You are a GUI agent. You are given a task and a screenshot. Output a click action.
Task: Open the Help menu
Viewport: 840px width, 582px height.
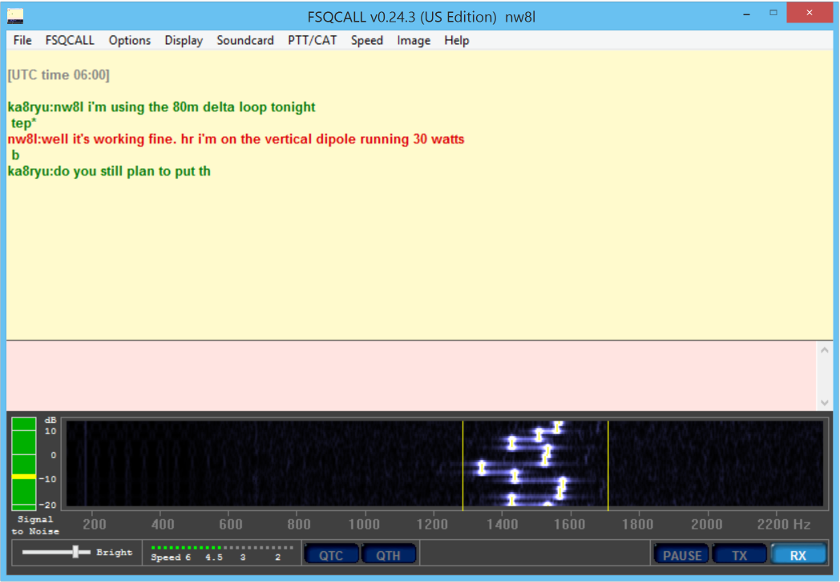(456, 40)
